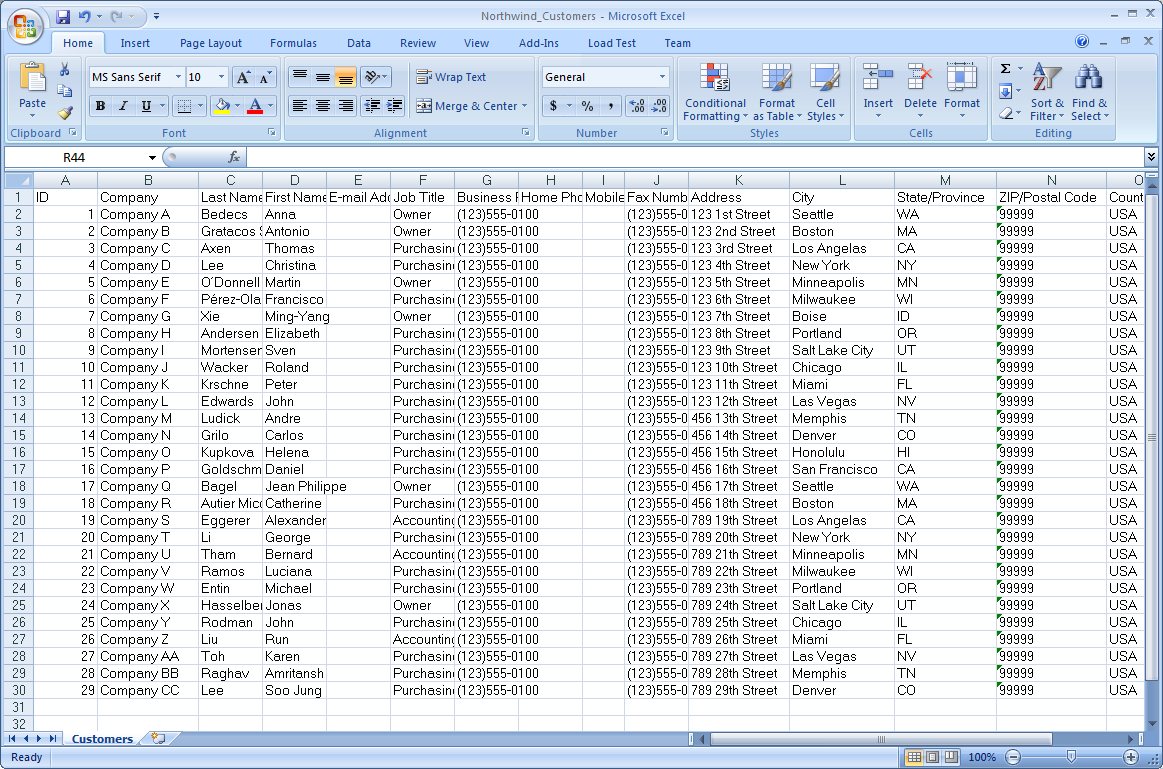This screenshot has width=1163, height=769.
Task: Switch to the Formulas ribbon tab
Action: (x=293, y=43)
